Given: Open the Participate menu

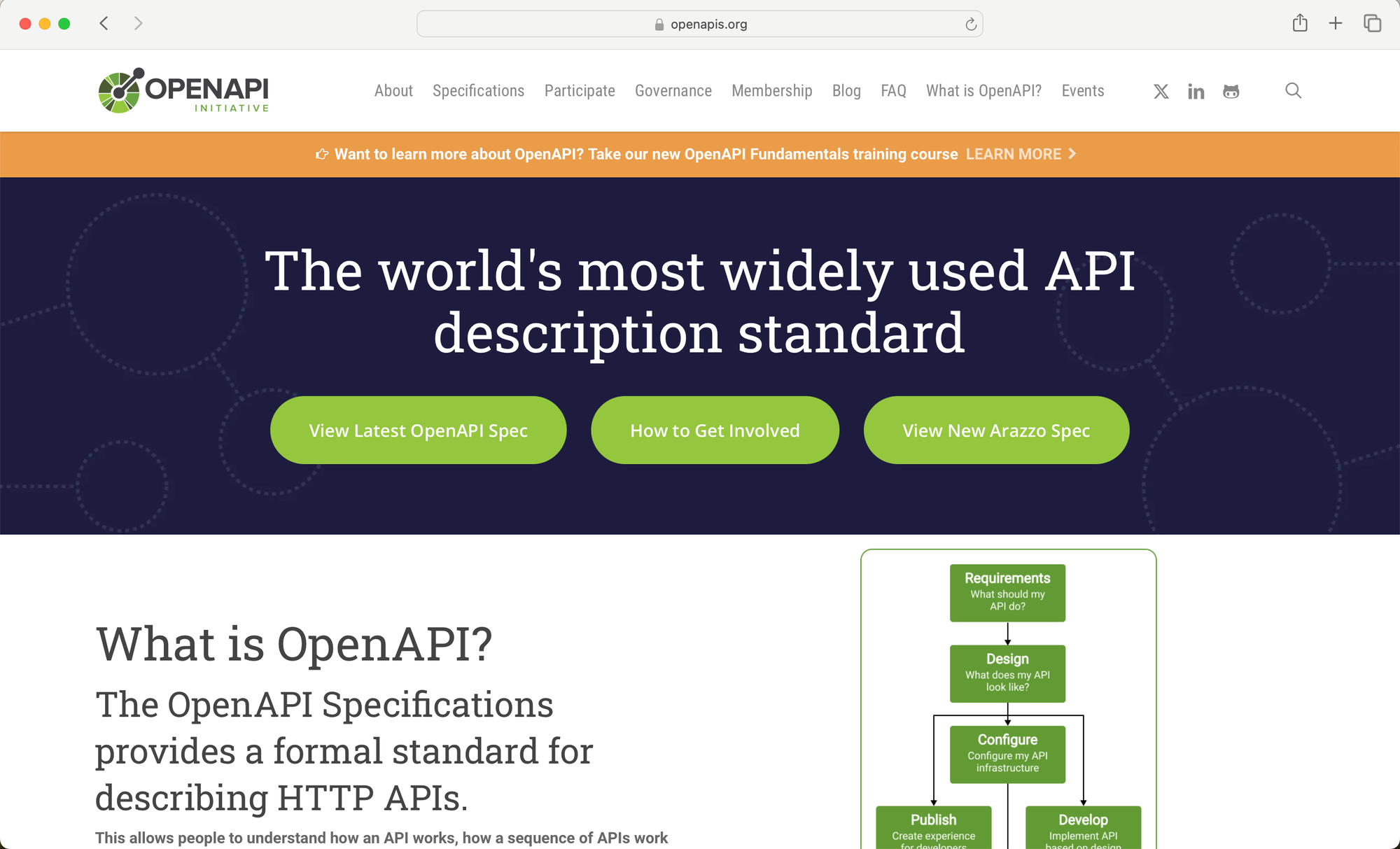Looking at the screenshot, I should [580, 91].
